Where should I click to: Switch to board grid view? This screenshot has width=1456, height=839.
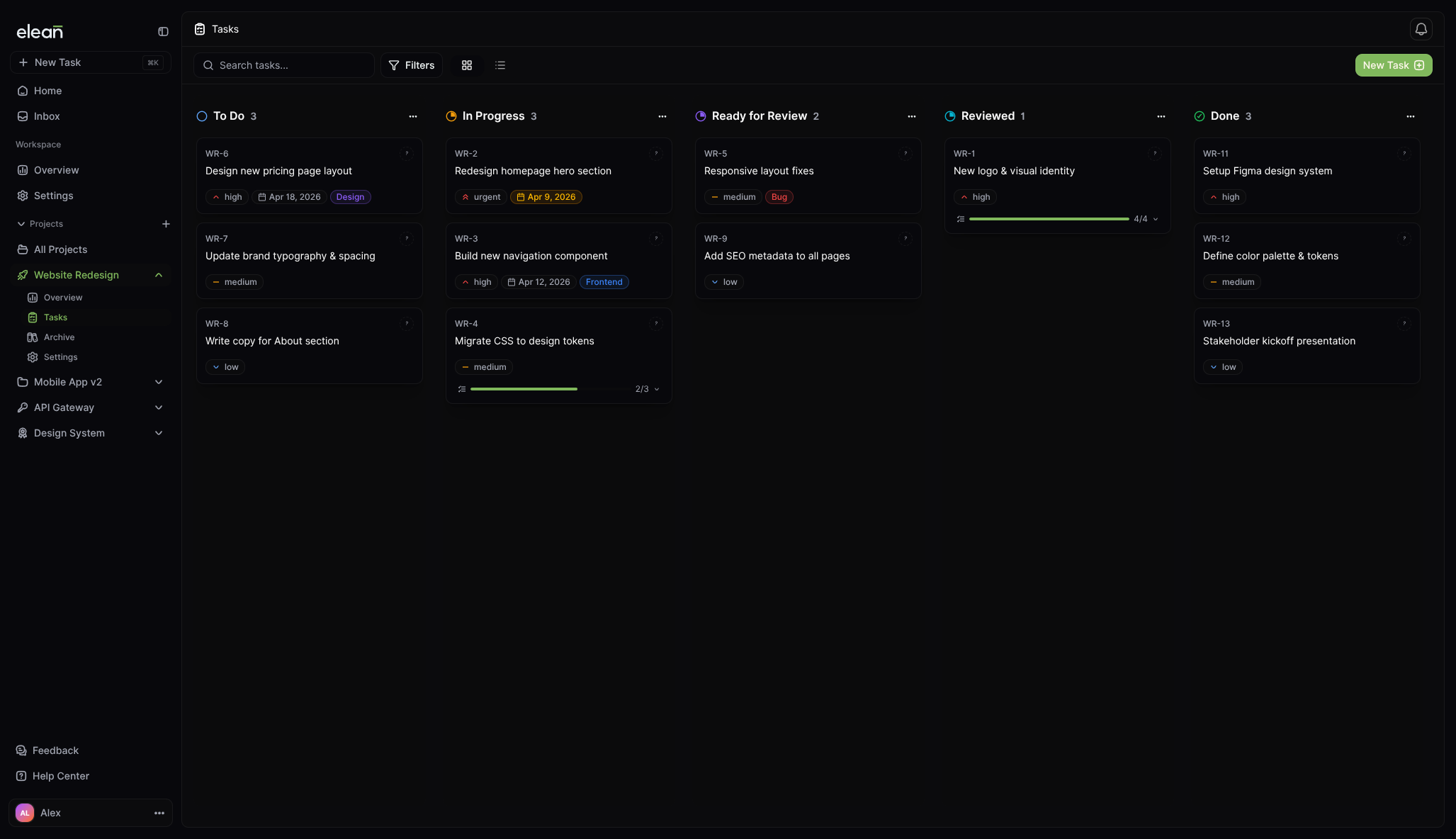coord(467,65)
